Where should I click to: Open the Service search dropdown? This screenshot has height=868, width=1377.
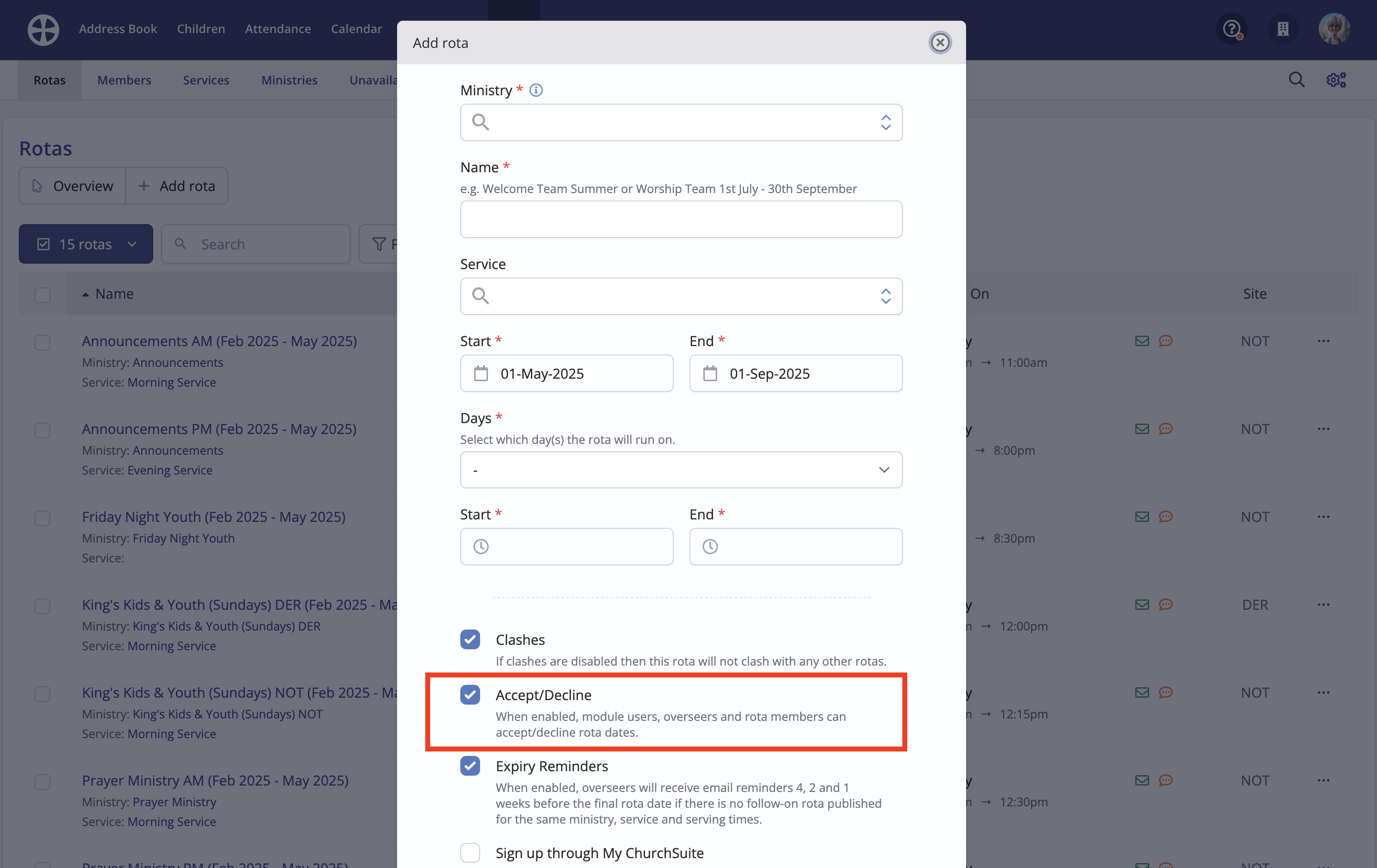681,296
